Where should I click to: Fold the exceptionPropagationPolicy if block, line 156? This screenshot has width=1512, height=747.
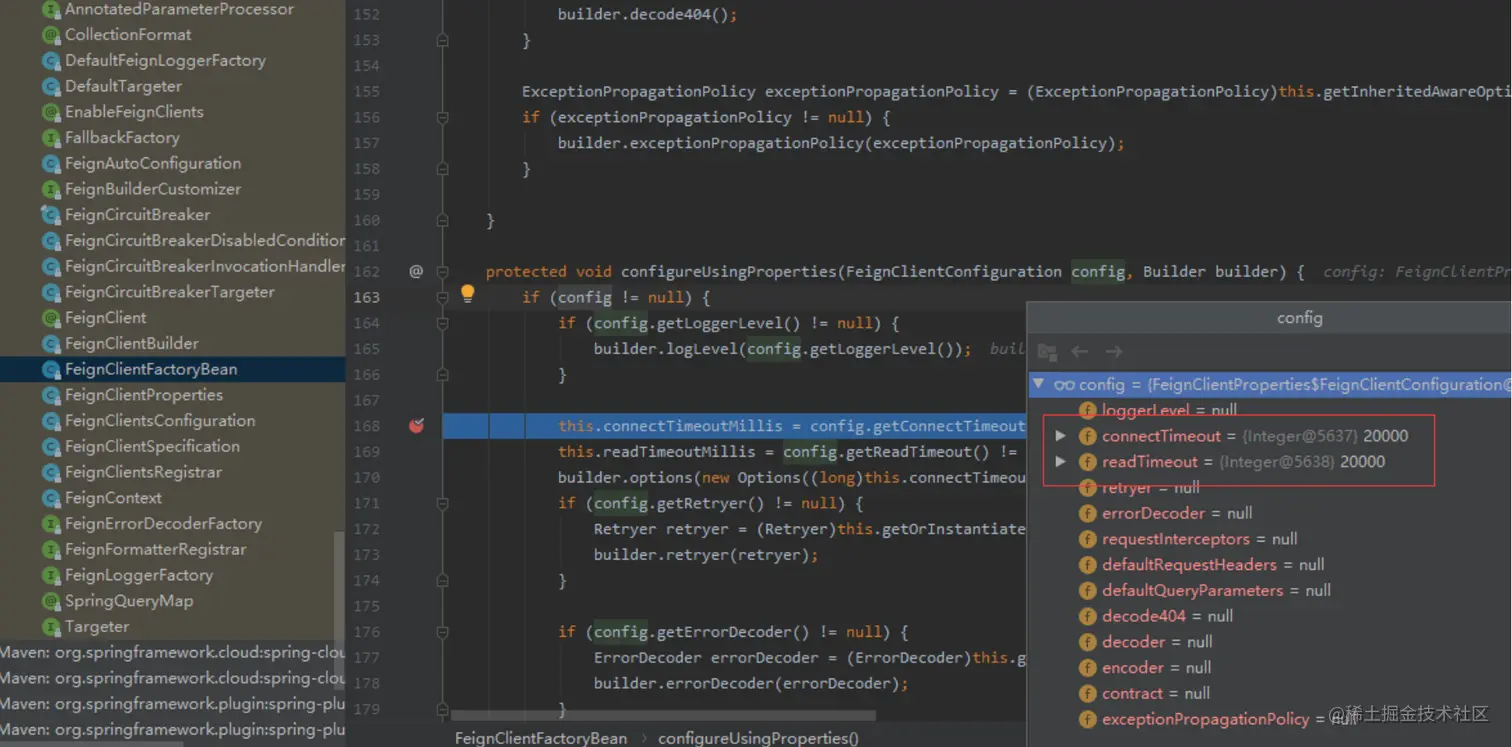pyautogui.click(x=442, y=117)
